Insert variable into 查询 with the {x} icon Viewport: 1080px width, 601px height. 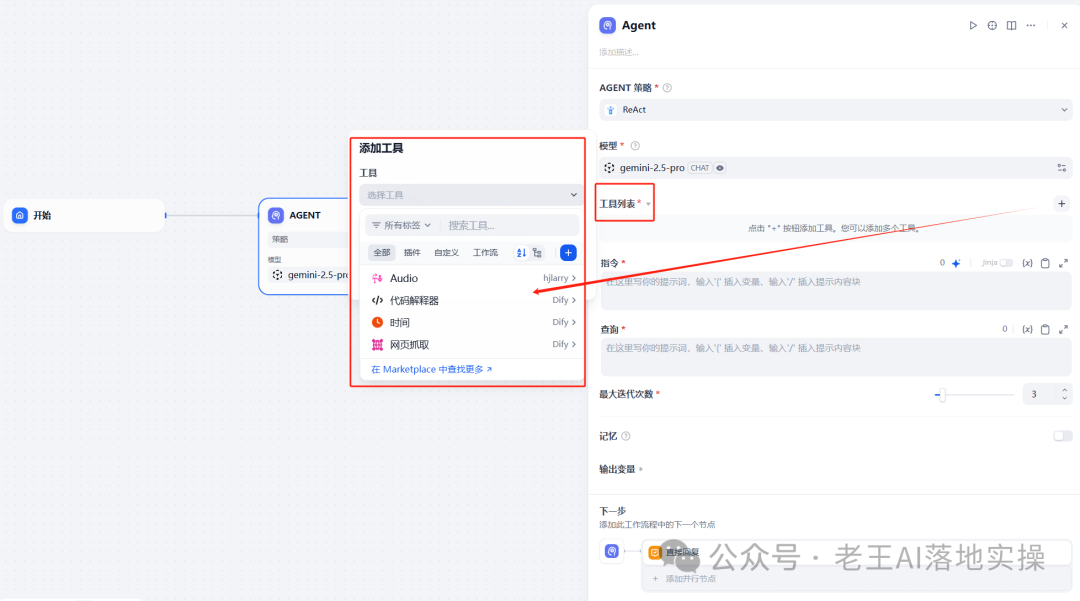(1027, 329)
